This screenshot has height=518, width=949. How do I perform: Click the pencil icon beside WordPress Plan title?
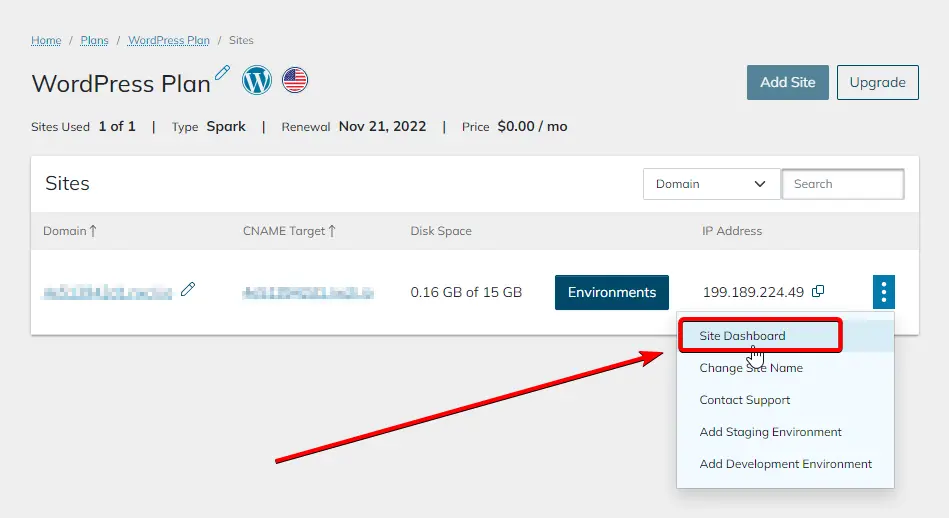click(222, 73)
